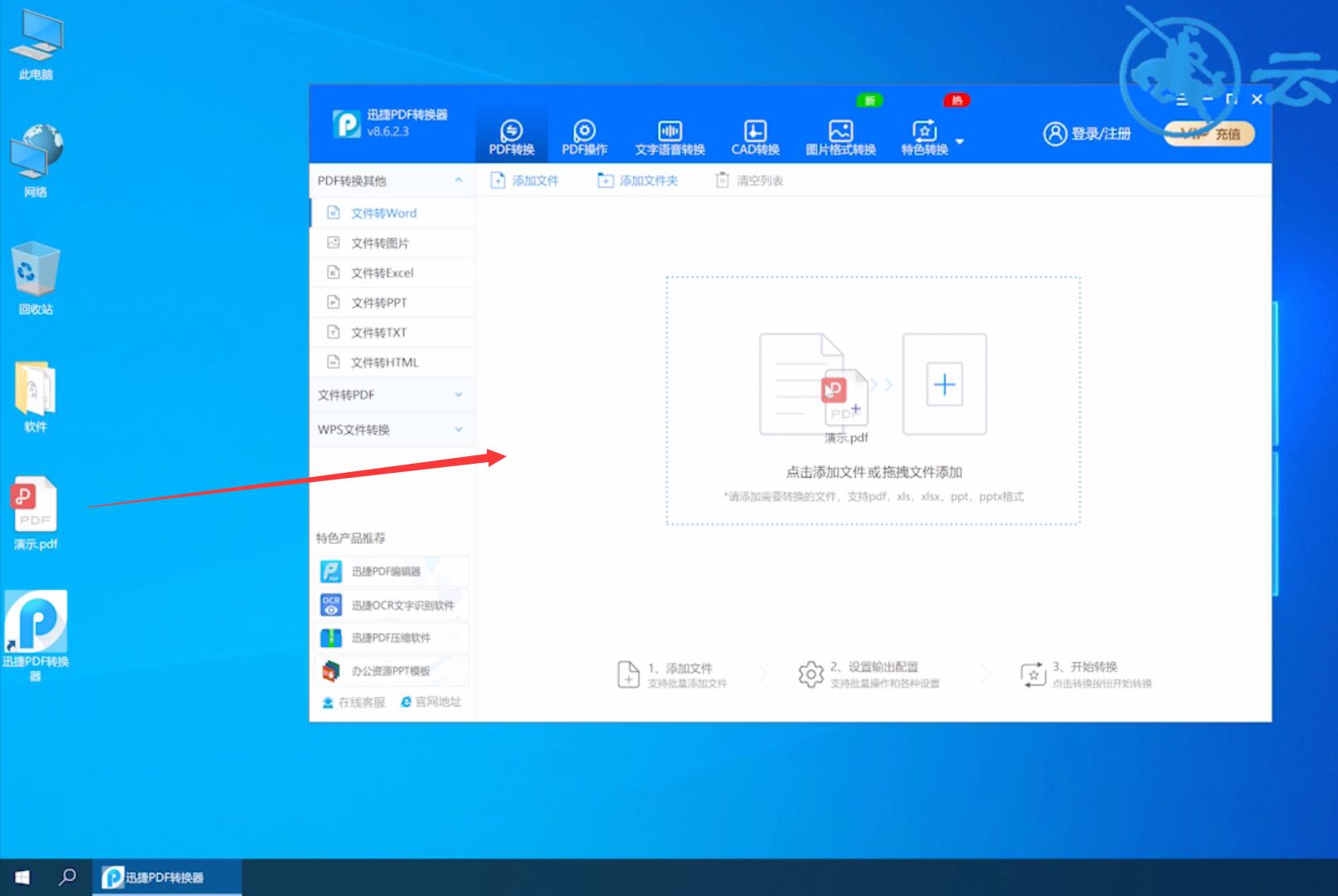Click the 2、设置输出配置 gear icon

(810, 674)
